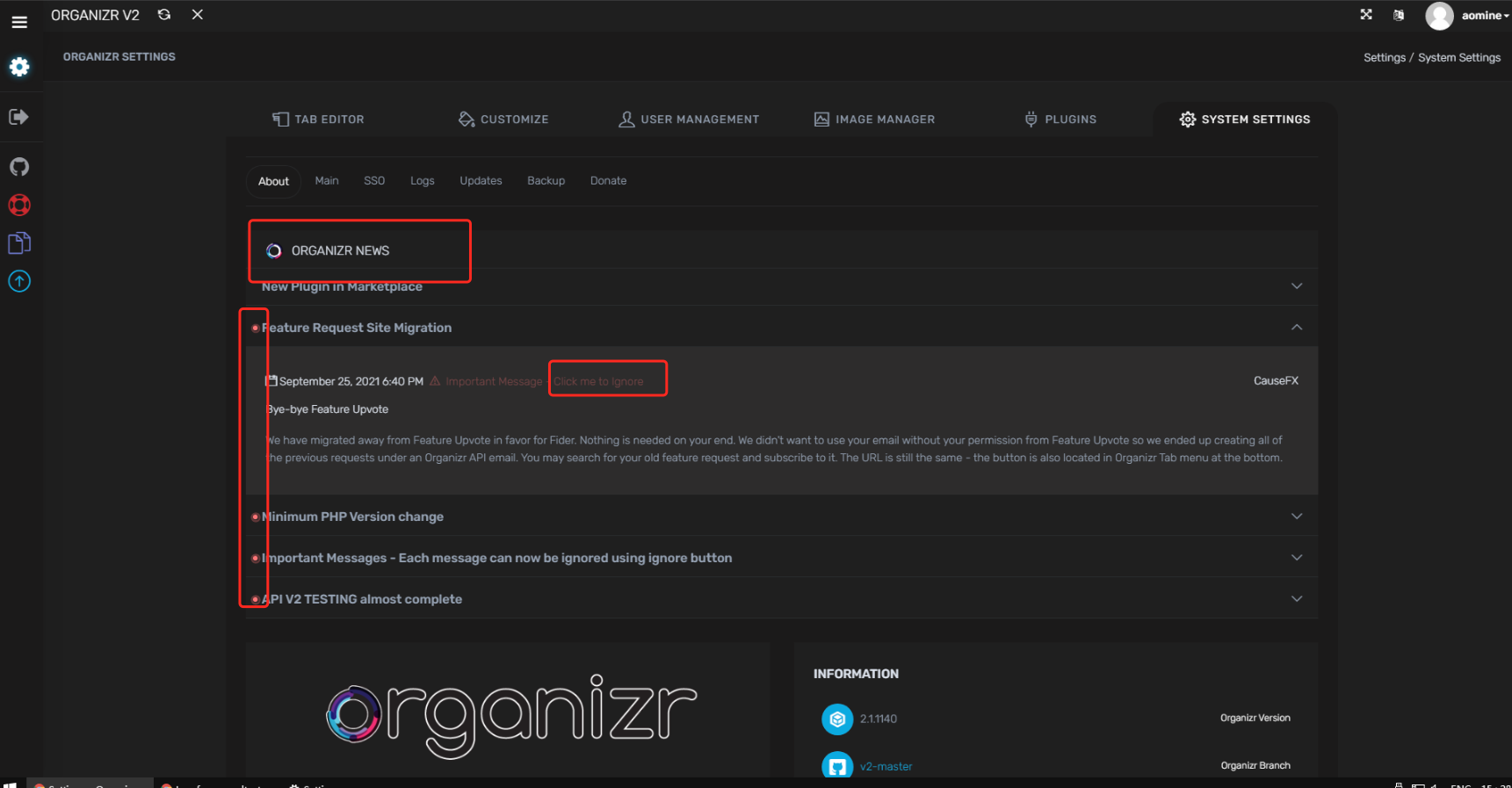
Task: Open the red support lifebuoy icon
Action: (19, 205)
